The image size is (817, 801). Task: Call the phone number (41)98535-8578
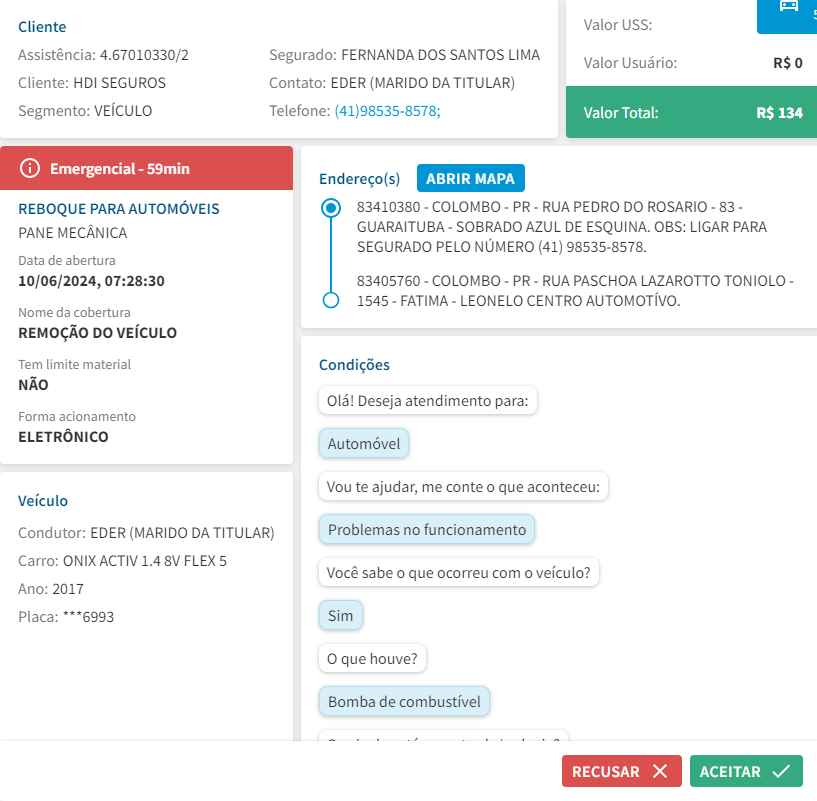387,111
